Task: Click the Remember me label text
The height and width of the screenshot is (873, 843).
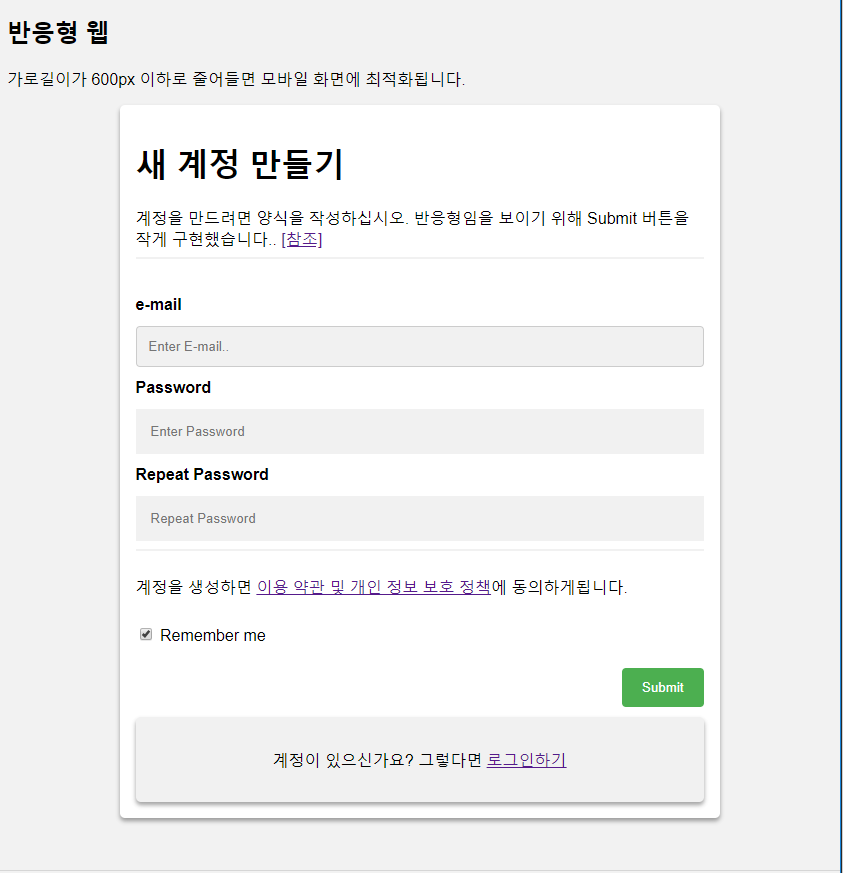Action: point(213,636)
